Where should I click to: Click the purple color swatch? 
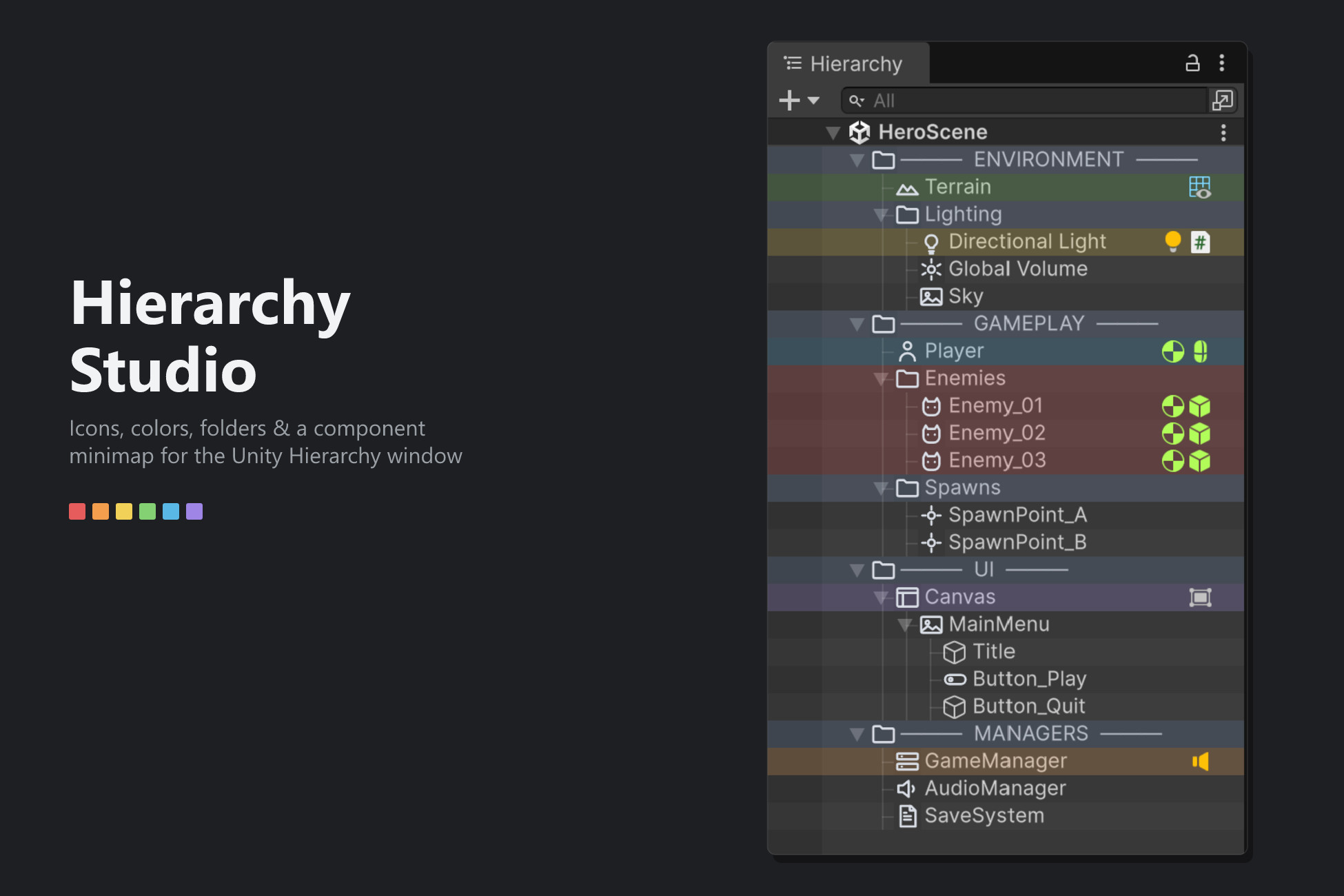click(194, 511)
